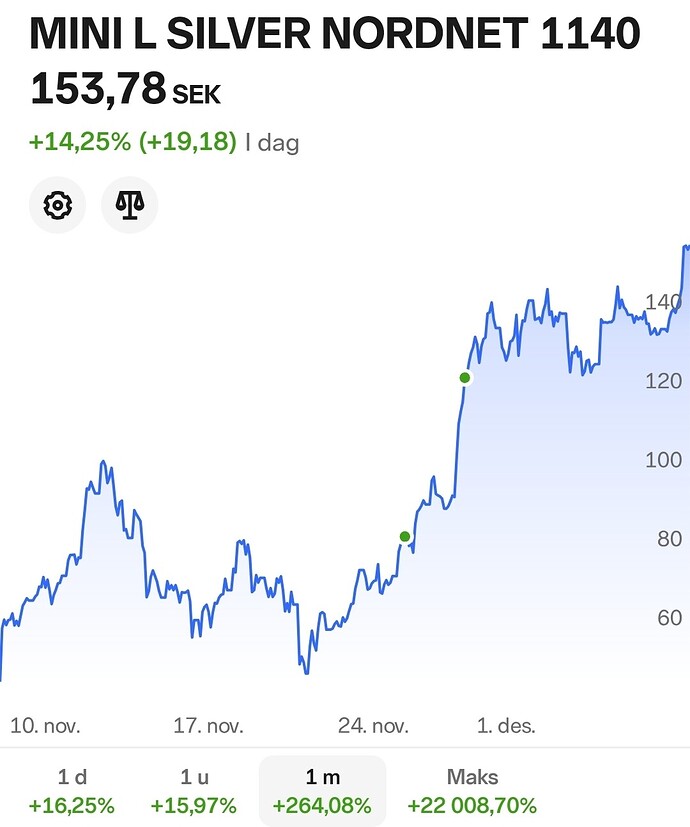The width and height of the screenshot is (690, 827).
Task: Click the green trade marker near 80
Action: (x=405, y=537)
